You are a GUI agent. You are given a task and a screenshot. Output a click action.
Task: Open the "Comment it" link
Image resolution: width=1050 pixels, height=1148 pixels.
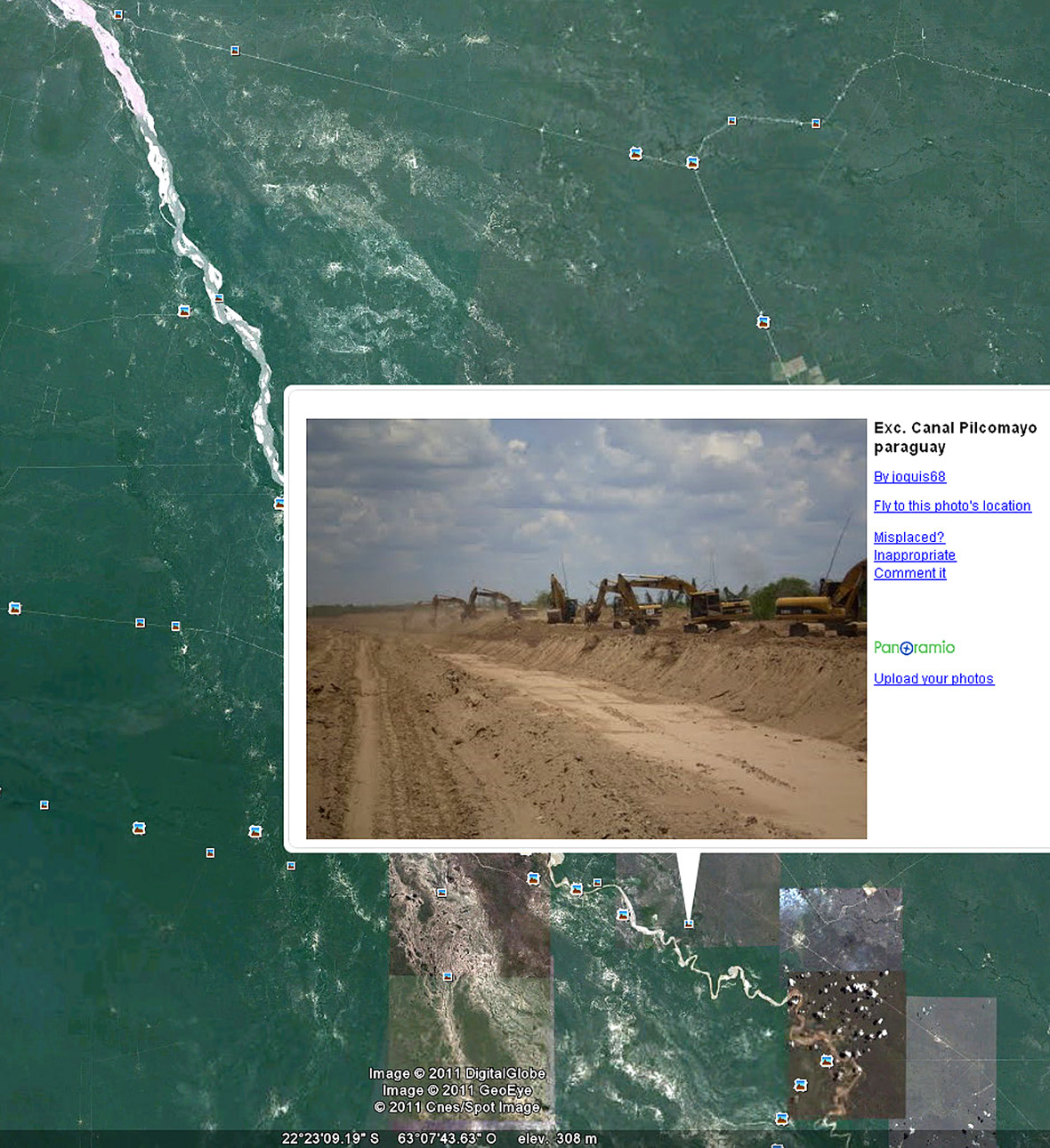(x=909, y=573)
